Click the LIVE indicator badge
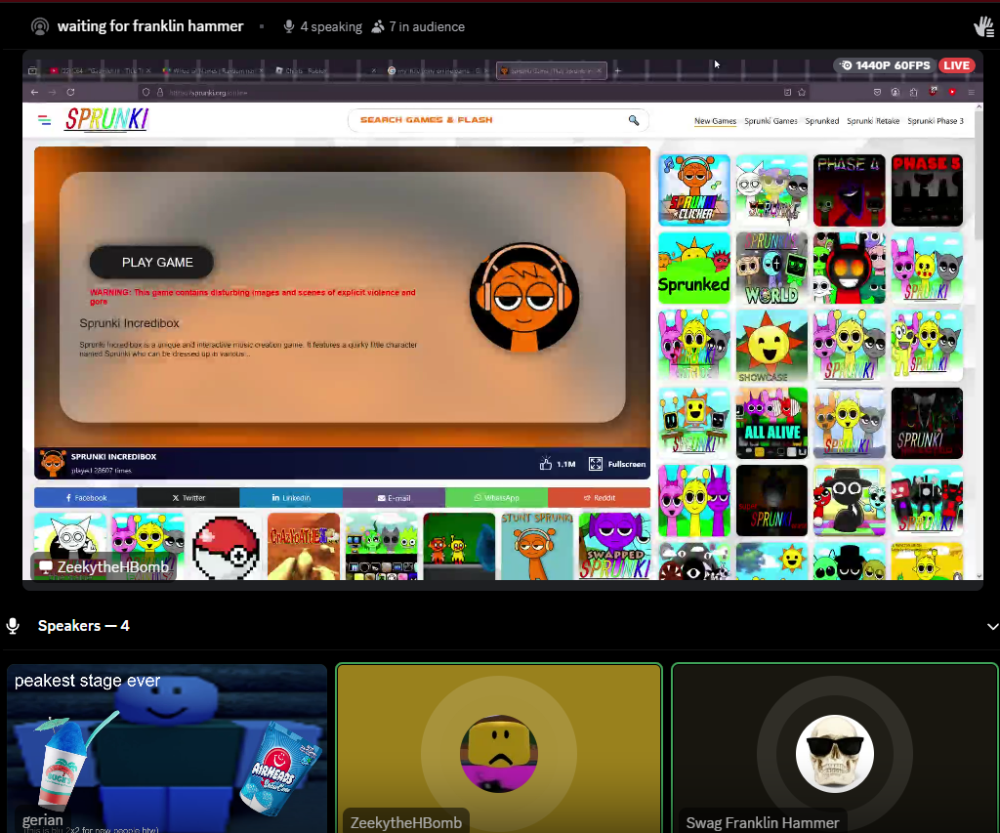 tap(956, 65)
